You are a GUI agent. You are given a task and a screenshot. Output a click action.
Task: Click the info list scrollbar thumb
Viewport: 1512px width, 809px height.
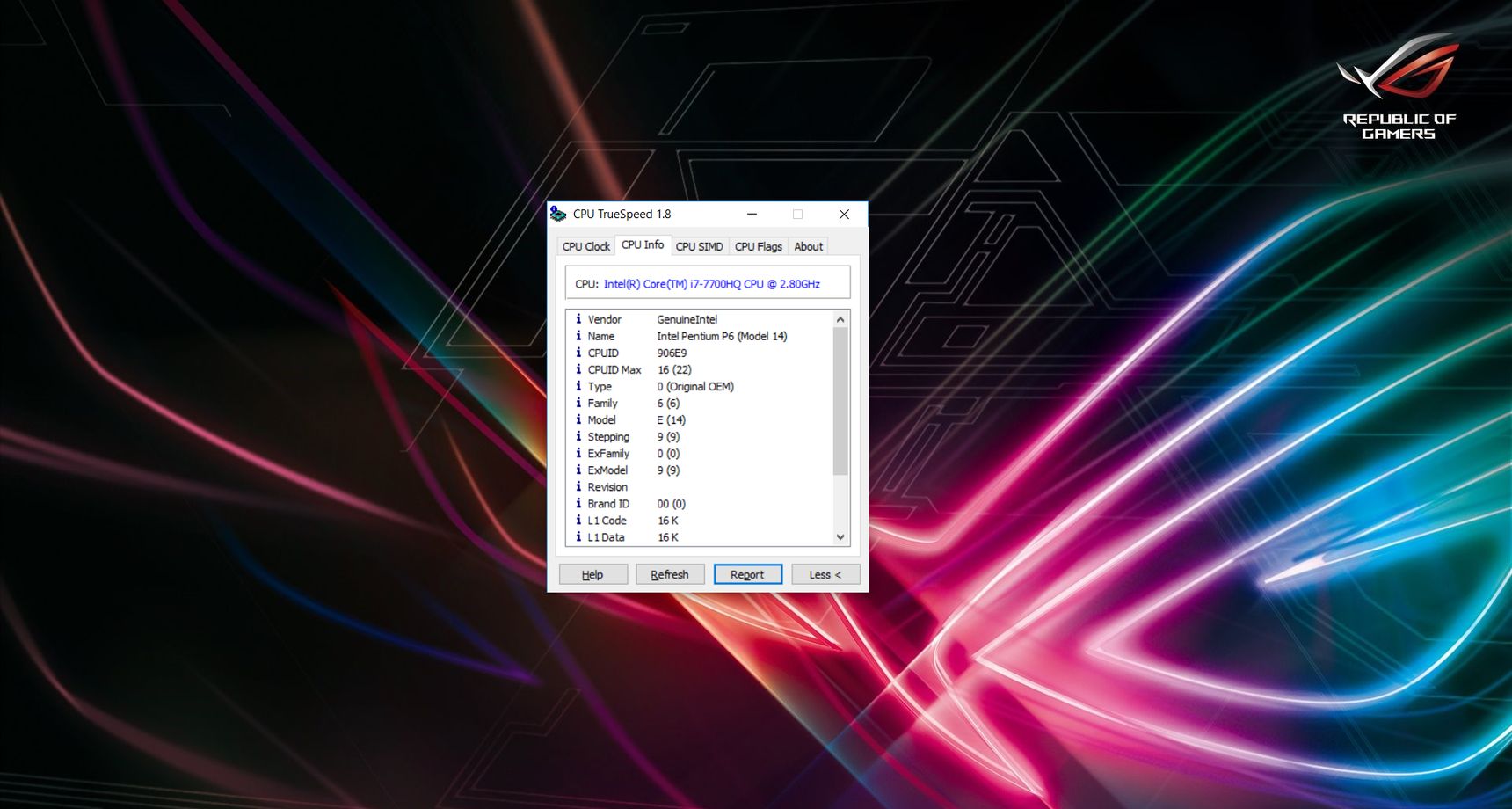coord(840,401)
